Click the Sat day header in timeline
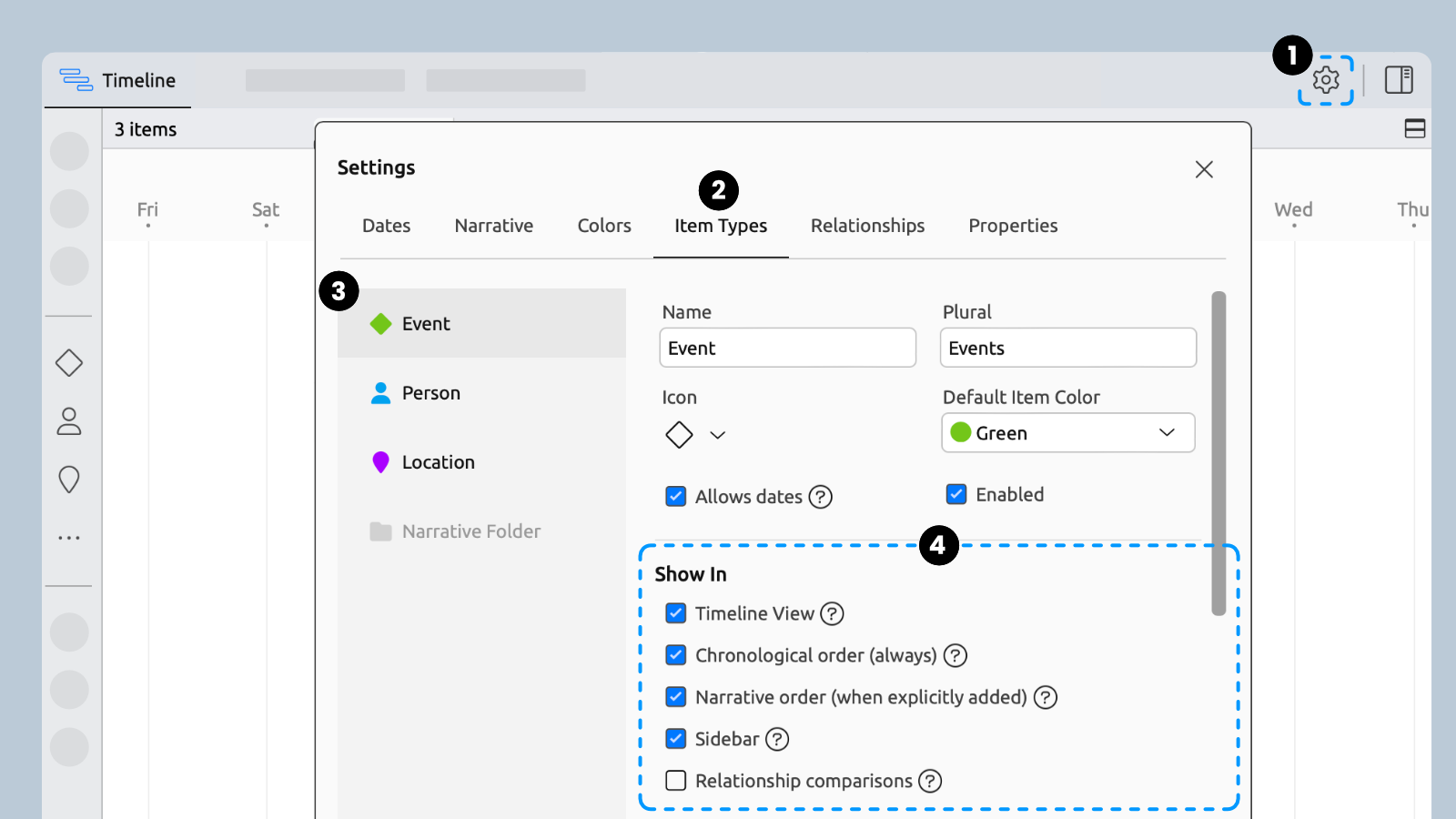Screen dimensions: 1456x819 (266, 210)
